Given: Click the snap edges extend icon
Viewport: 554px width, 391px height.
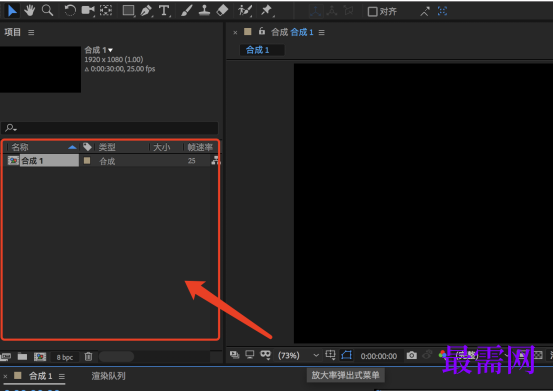Looking at the screenshot, I should (x=425, y=12).
